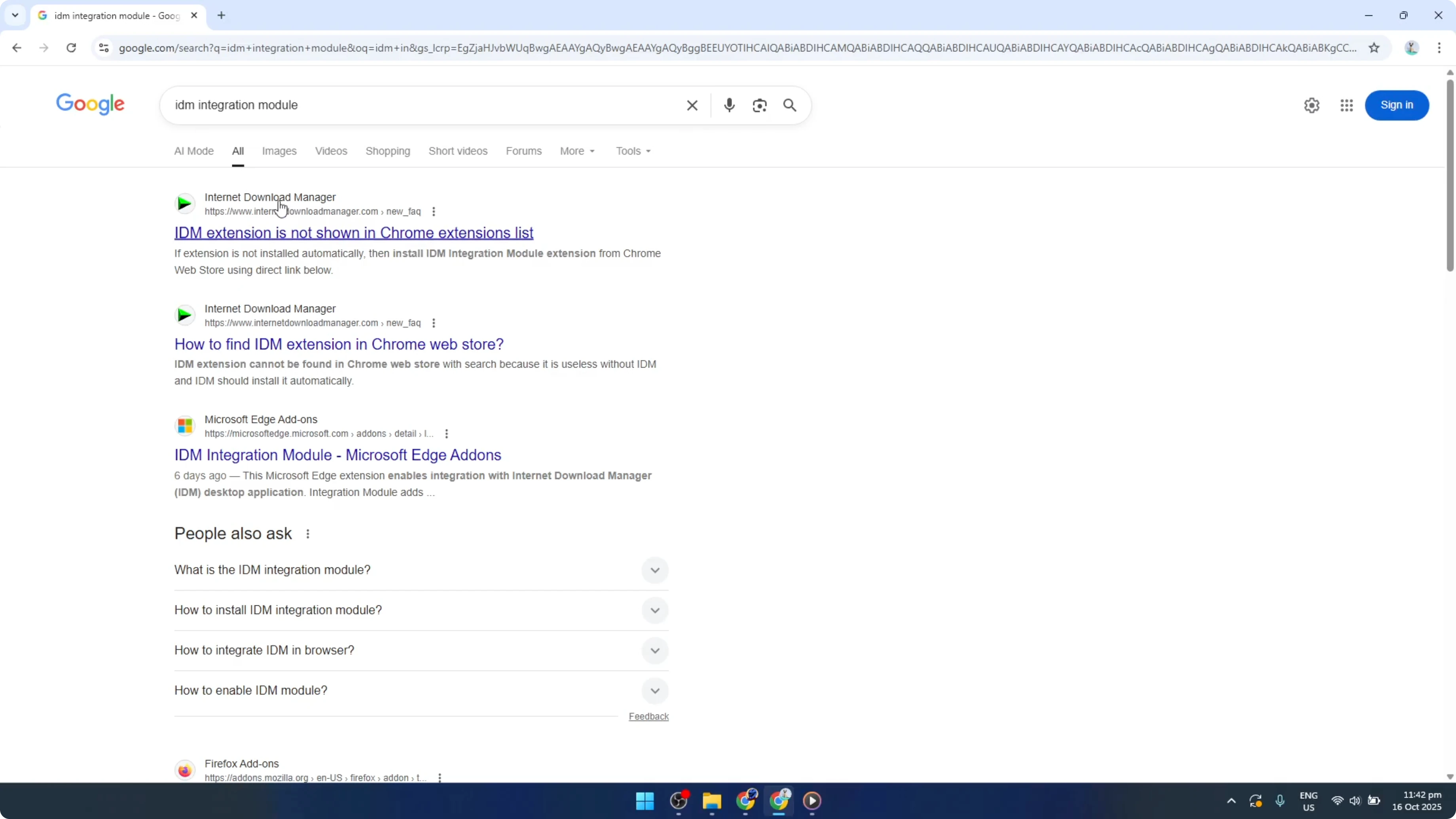Search by image using Google Lens
This screenshot has width=1456, height=819.
760,105
